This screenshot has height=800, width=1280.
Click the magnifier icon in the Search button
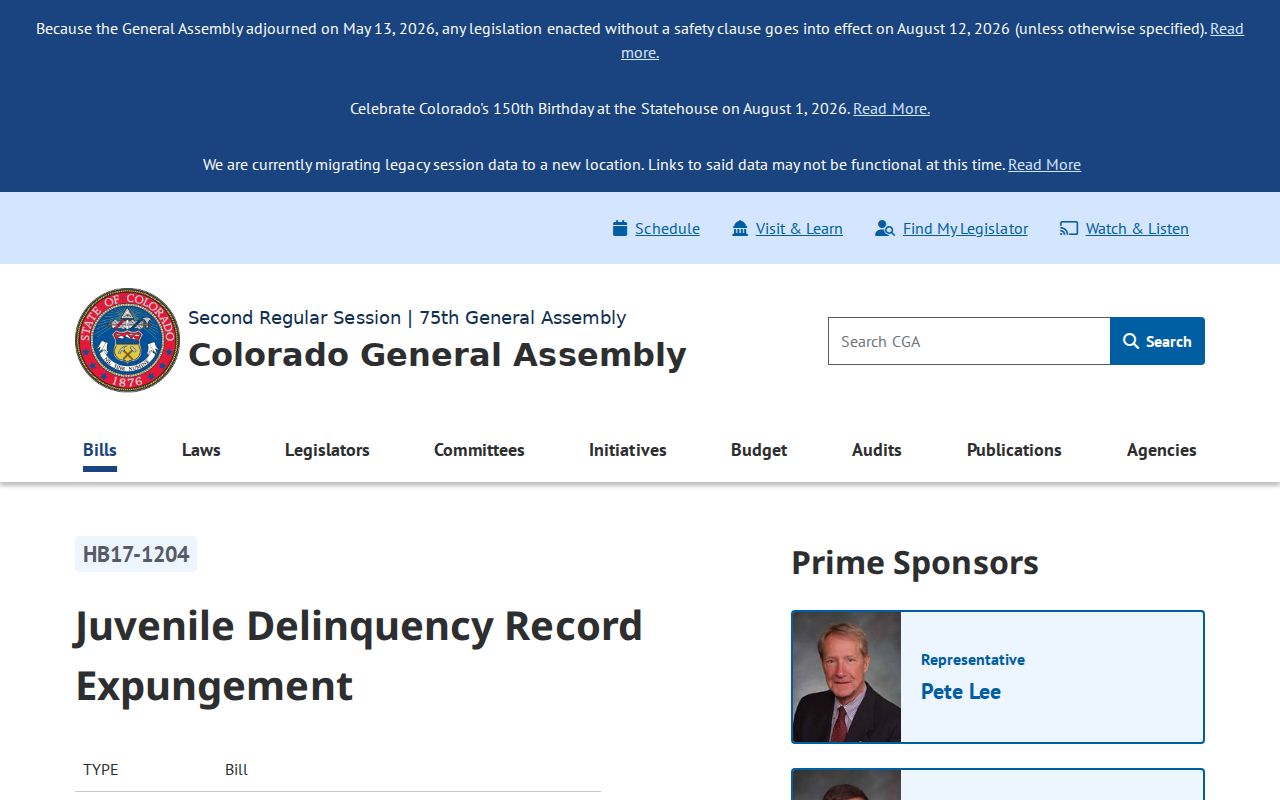1131,341
